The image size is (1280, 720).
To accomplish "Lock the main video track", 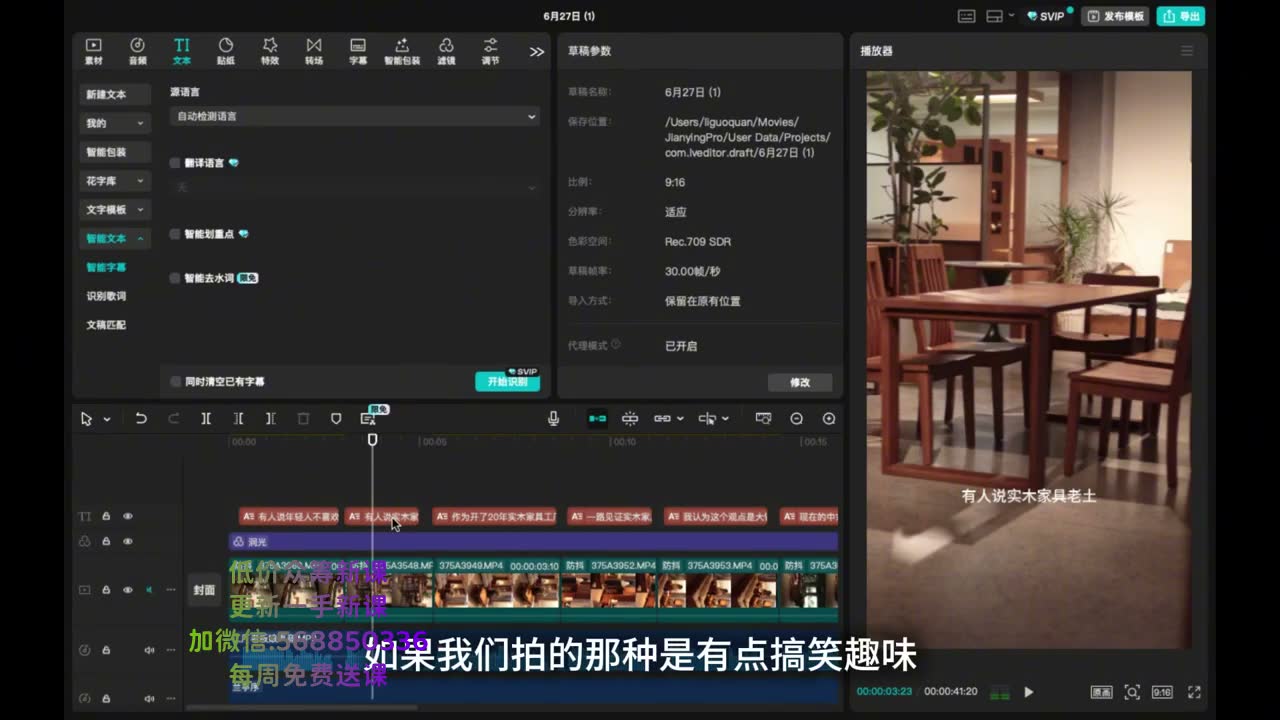I will coord(106,590).
